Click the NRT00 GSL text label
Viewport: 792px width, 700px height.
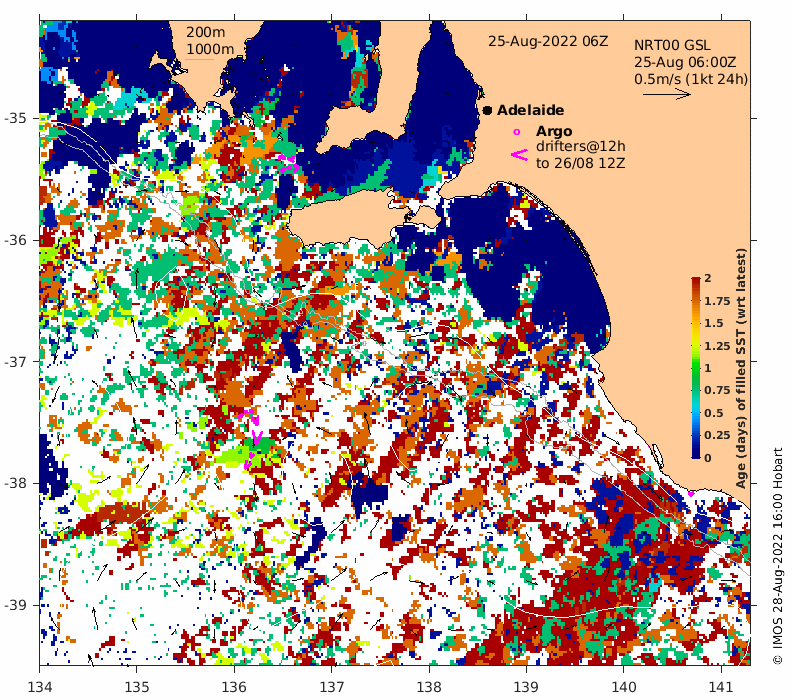[672, 45]
